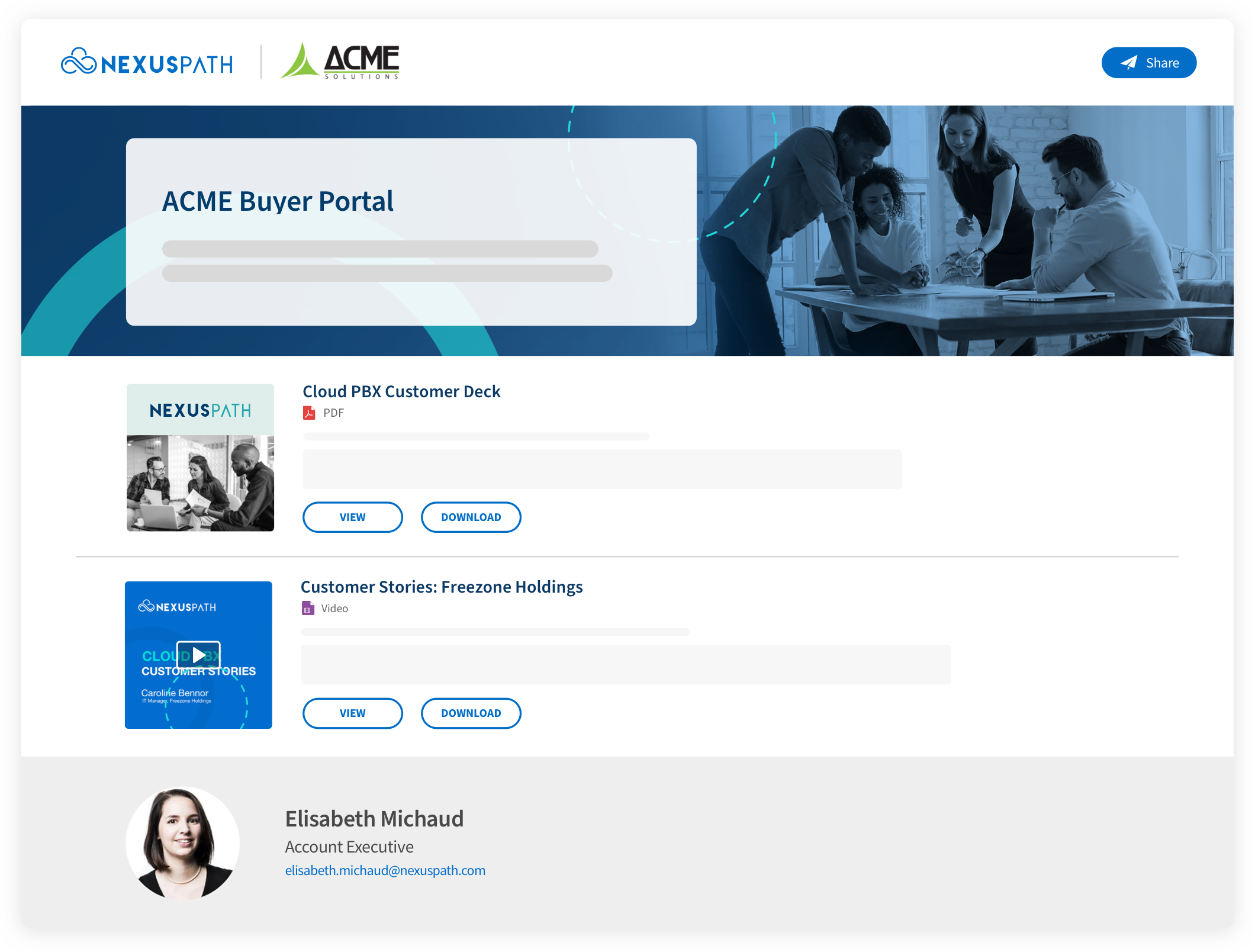This screenshot has height=952, width=1255.
Task: Click Elisabeth Michaud's profile photo
Action: point(183,842)
